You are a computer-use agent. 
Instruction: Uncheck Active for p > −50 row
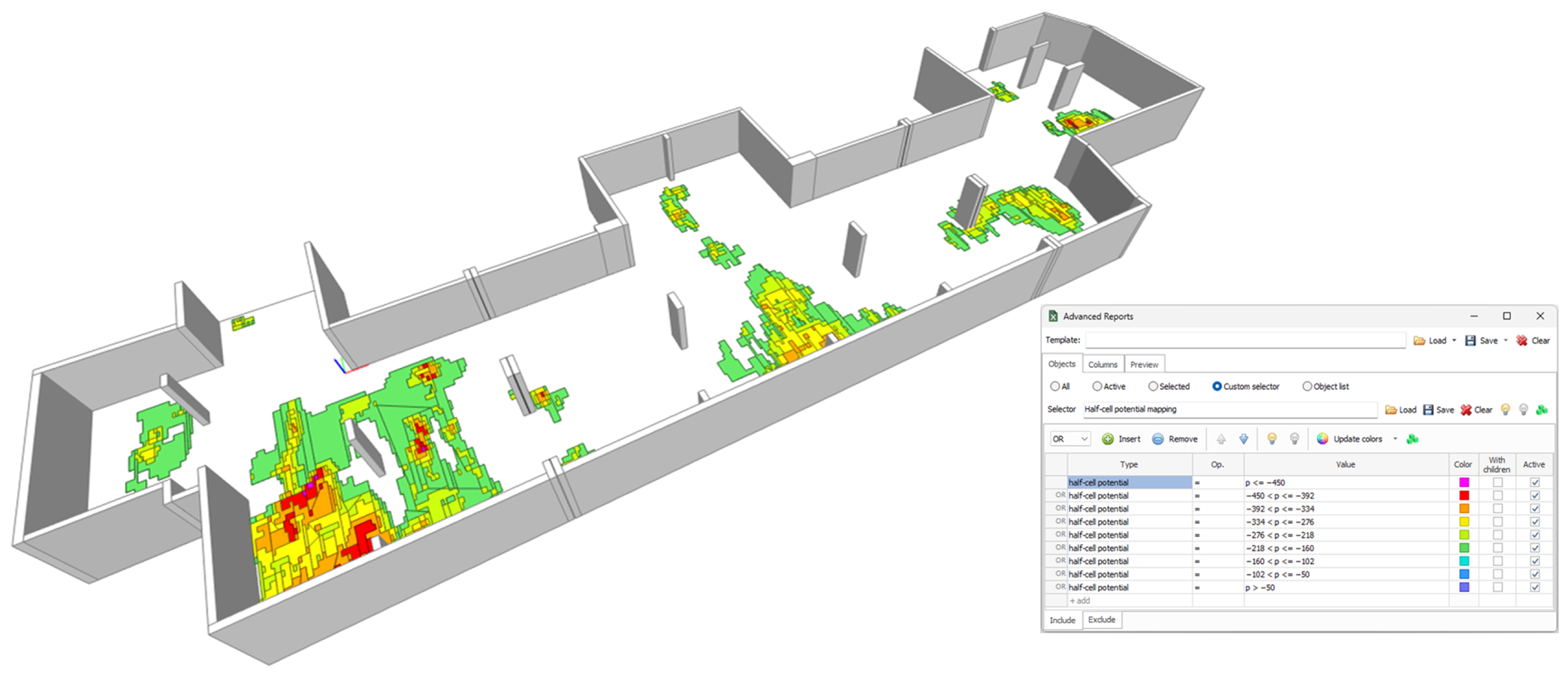tap(1535, 588)
